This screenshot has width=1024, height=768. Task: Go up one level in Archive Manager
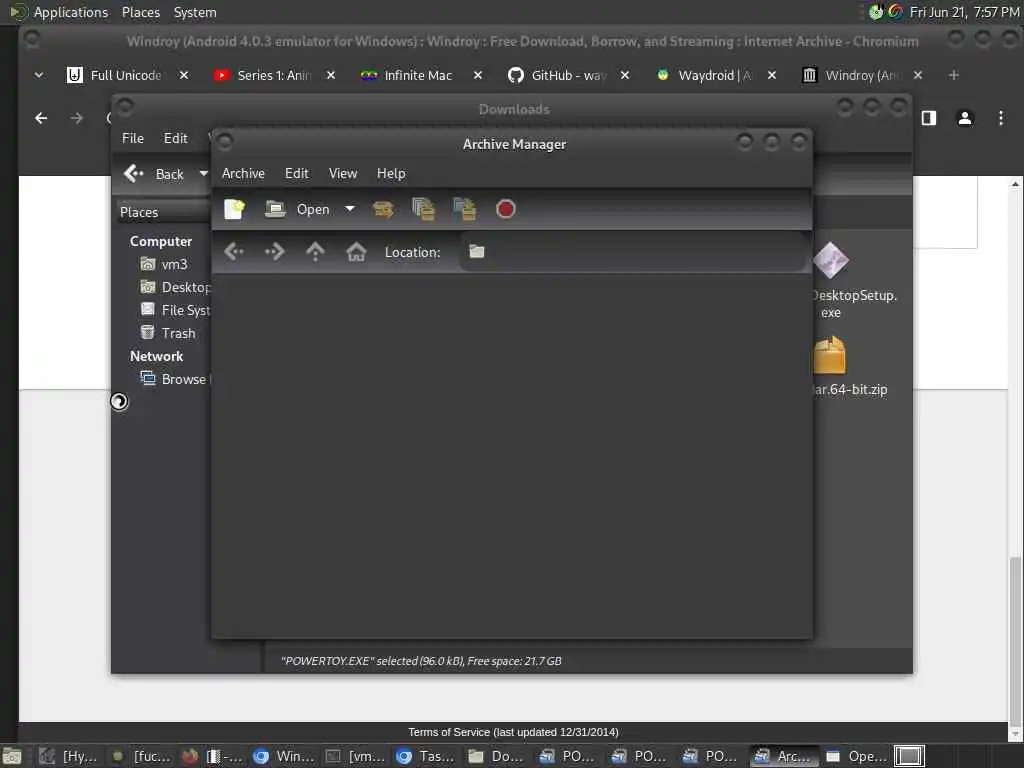(315, 251)
